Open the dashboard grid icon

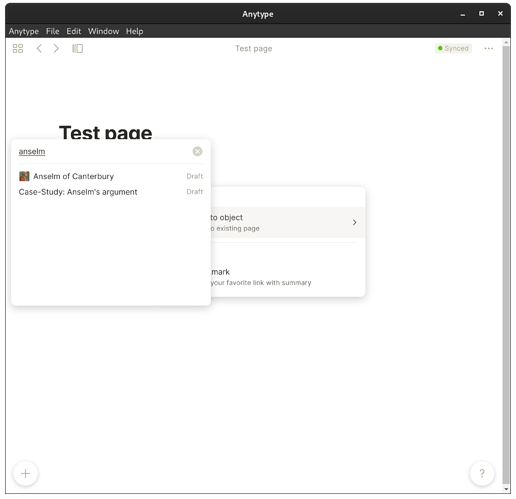coord(18,49)
